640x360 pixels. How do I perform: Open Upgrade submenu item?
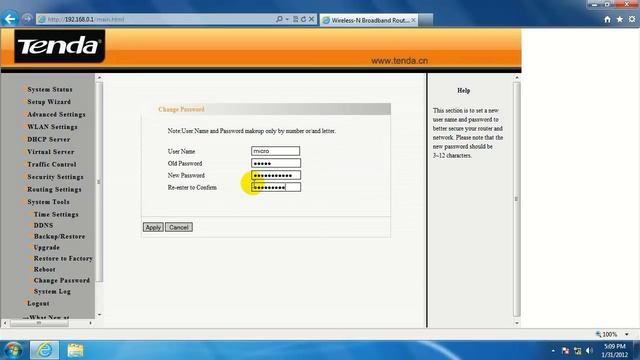(47, 247)
